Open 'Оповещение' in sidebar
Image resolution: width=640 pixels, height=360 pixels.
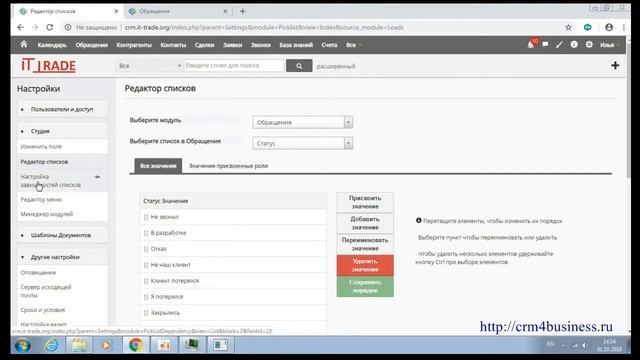pyautogui.click(x=62, y=272)
